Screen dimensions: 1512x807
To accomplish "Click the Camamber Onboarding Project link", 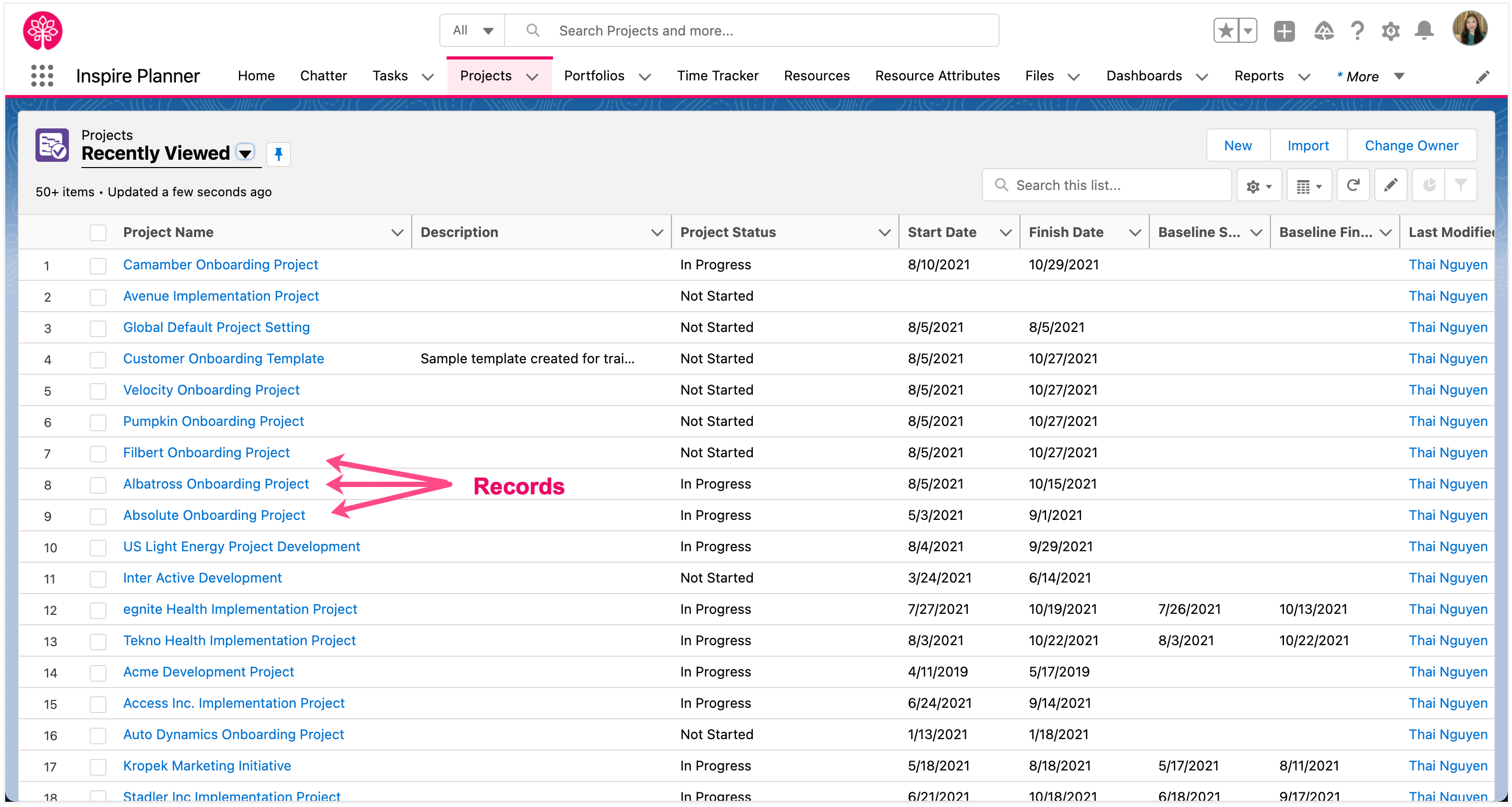I will [220, 264].
